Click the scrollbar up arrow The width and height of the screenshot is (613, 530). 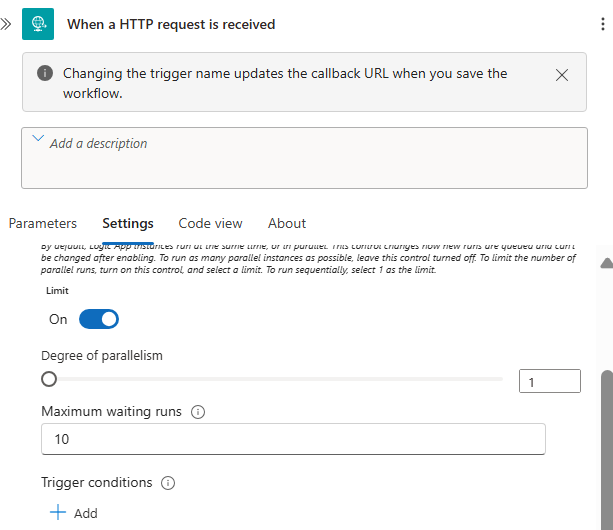click(x=605, y=263)
